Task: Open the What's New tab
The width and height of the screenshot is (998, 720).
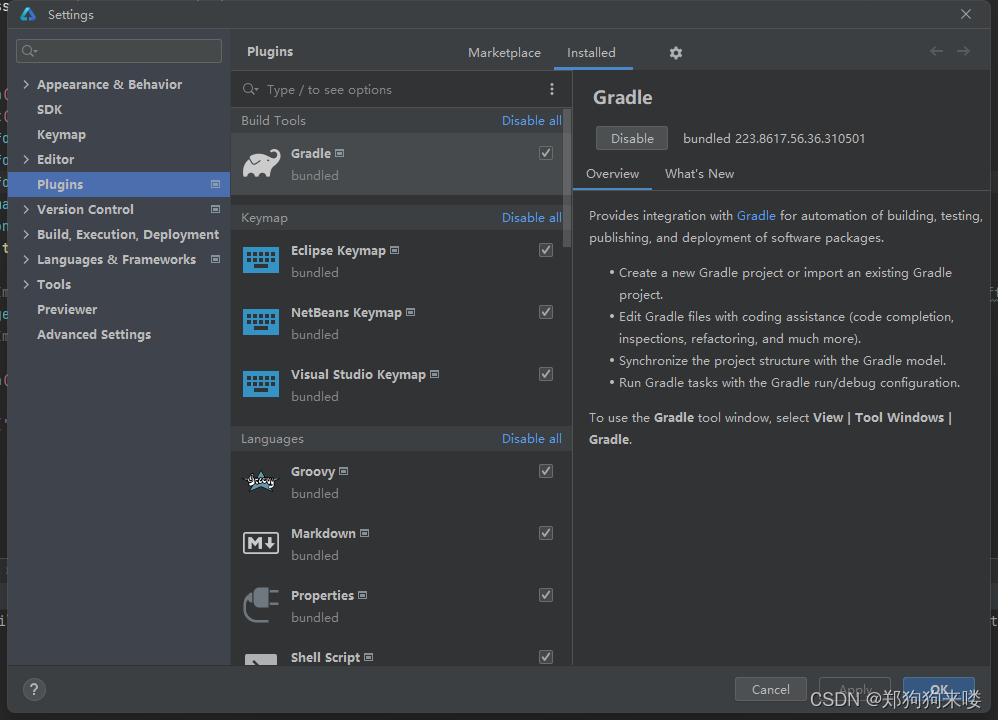Action: 699,174
